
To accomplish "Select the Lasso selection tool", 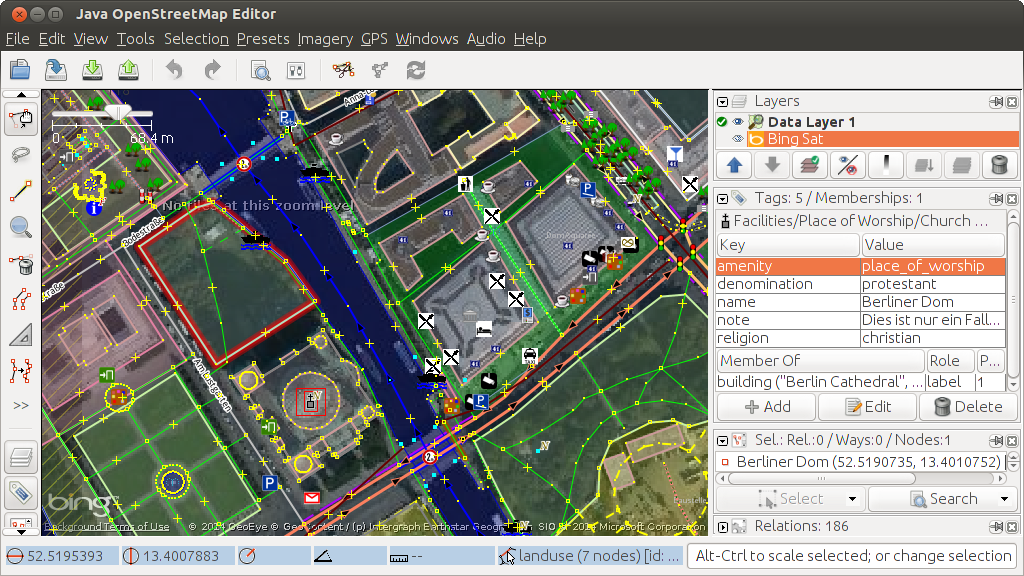I will point(21,155).
